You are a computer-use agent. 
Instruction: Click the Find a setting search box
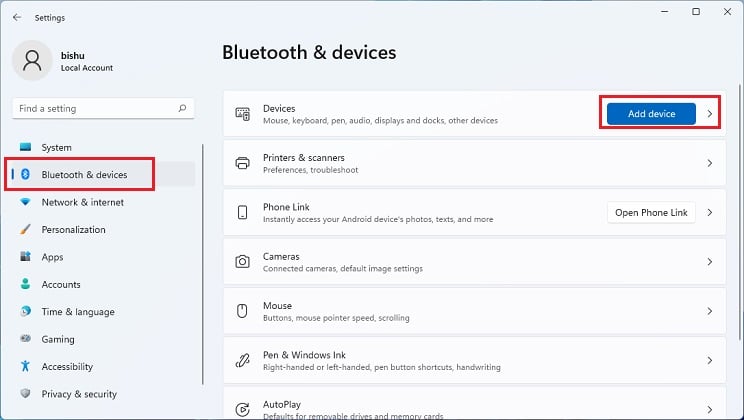[103, 108]
